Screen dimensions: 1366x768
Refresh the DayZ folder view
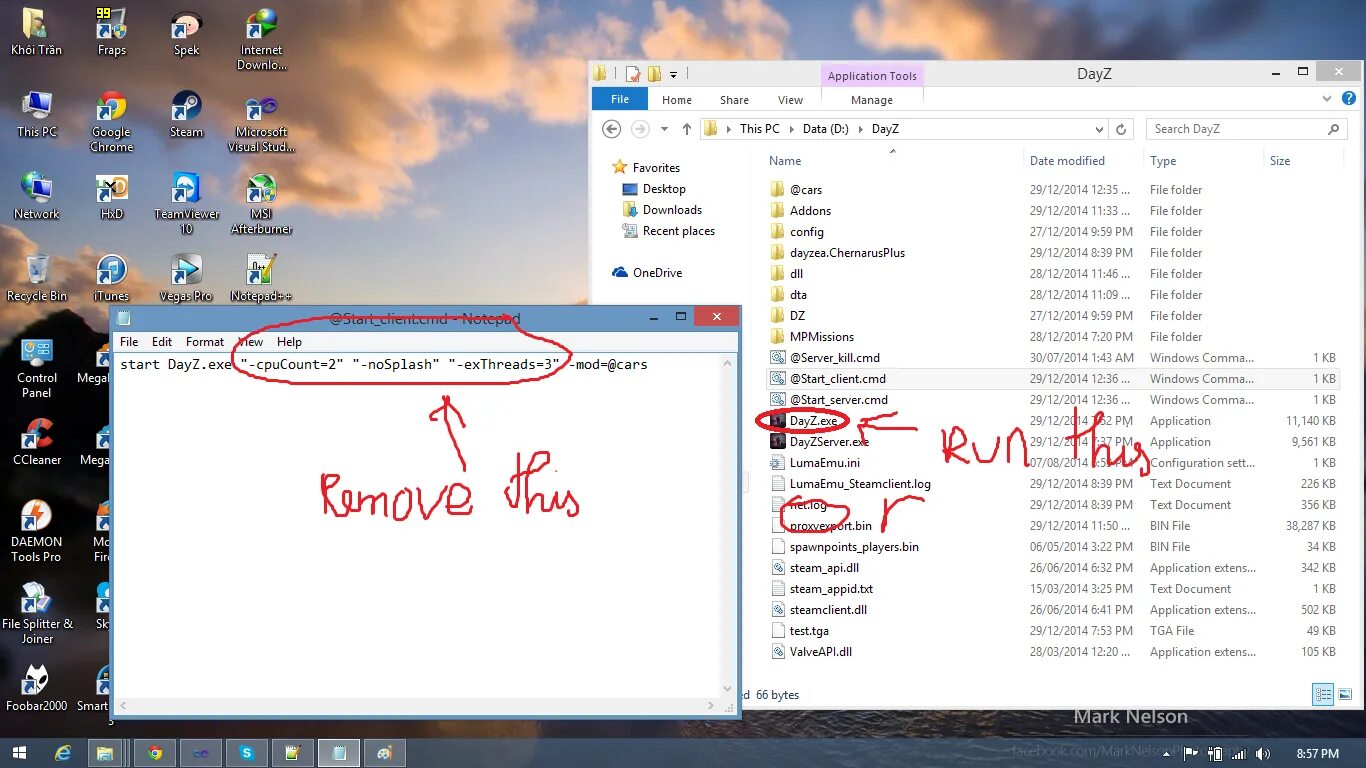click(x=1121, y=129)
